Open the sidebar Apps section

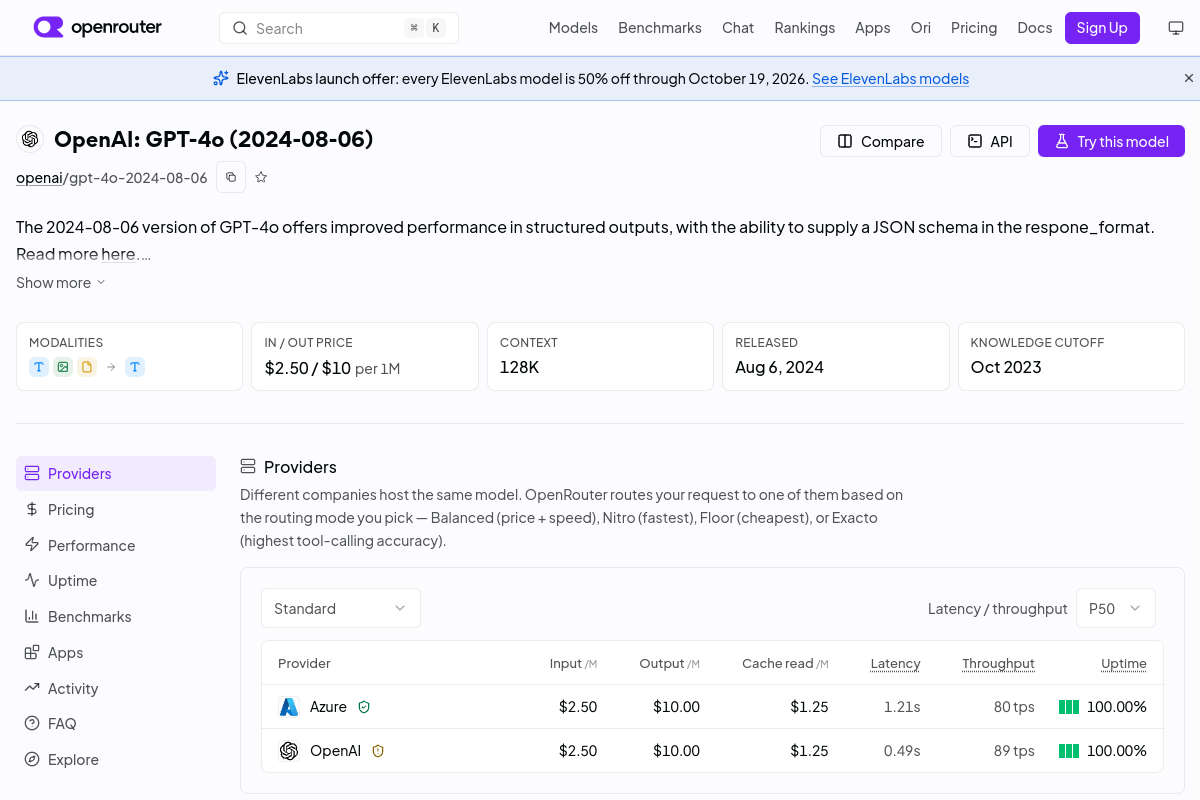(116, 653)
